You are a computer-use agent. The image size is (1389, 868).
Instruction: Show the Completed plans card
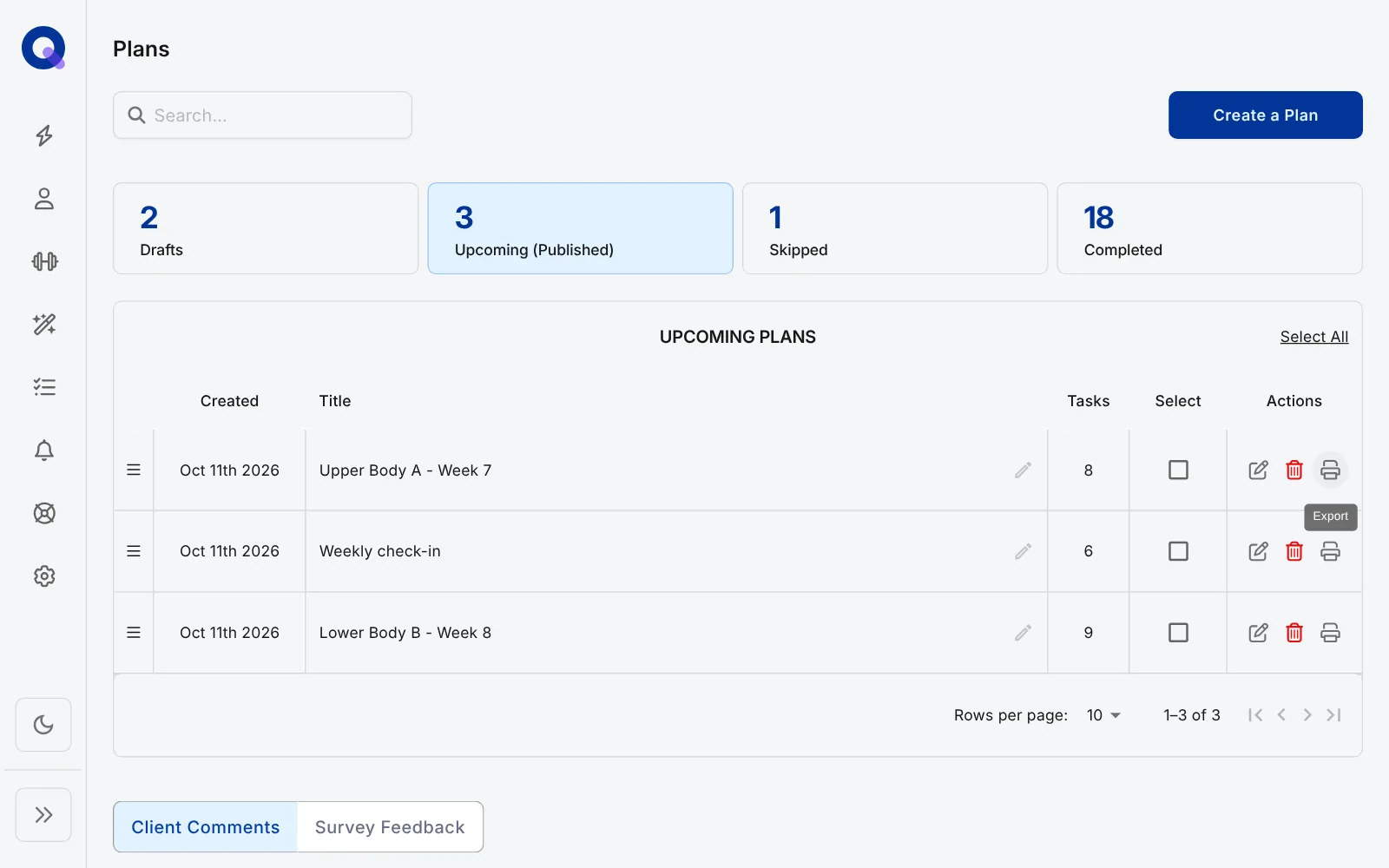click(1209, 228)
